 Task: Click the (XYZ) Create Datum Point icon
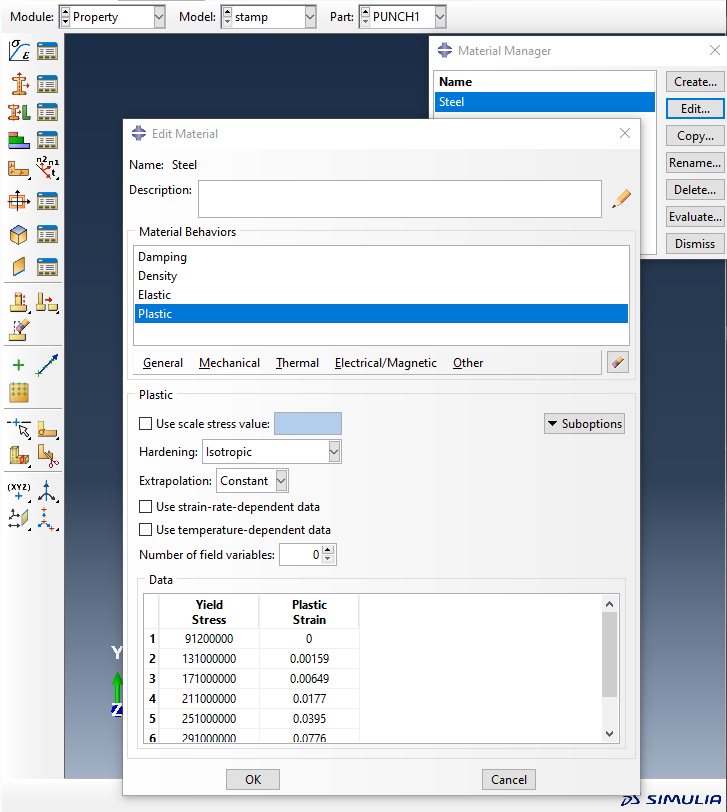pos(19,491)
